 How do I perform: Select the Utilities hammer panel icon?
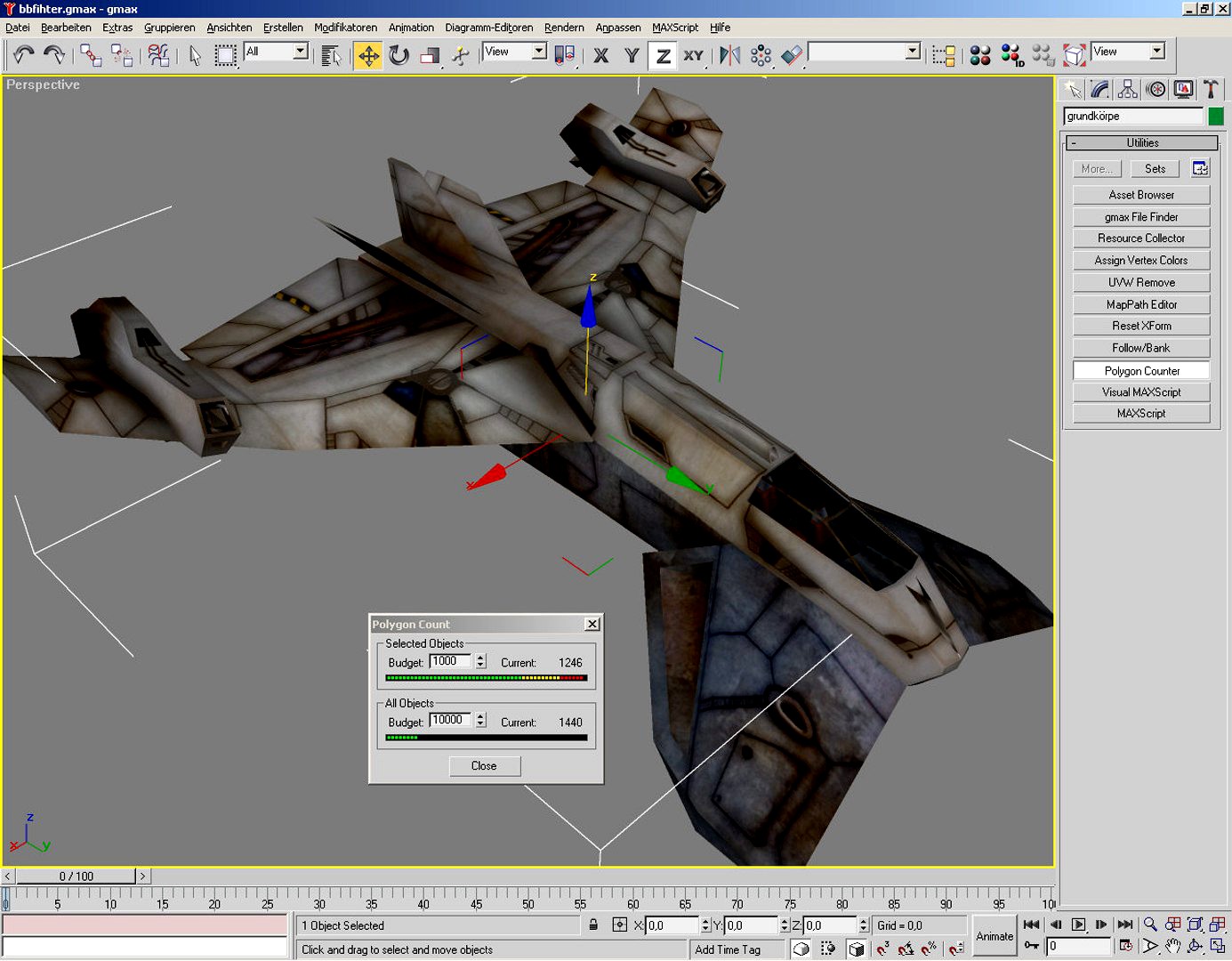click(x=1211, y=89)
